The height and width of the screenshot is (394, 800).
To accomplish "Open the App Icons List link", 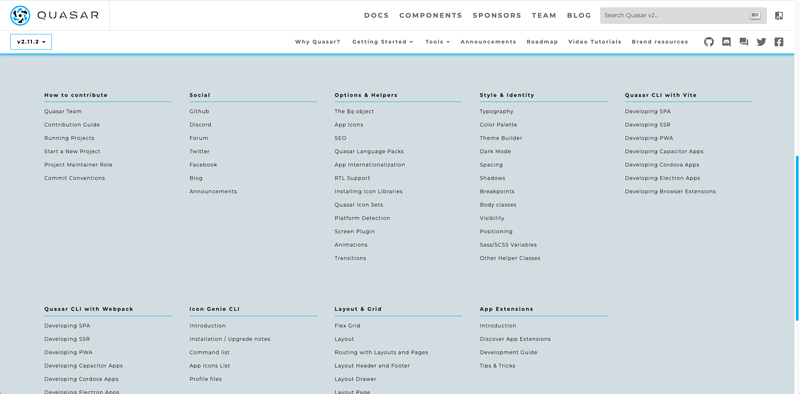I will tap(210, 365).
